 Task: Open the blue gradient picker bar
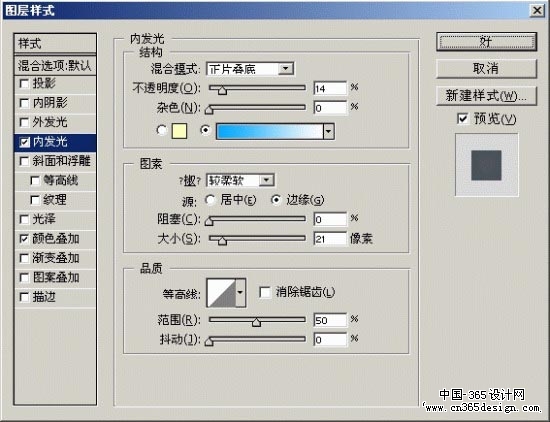(269, 131)
